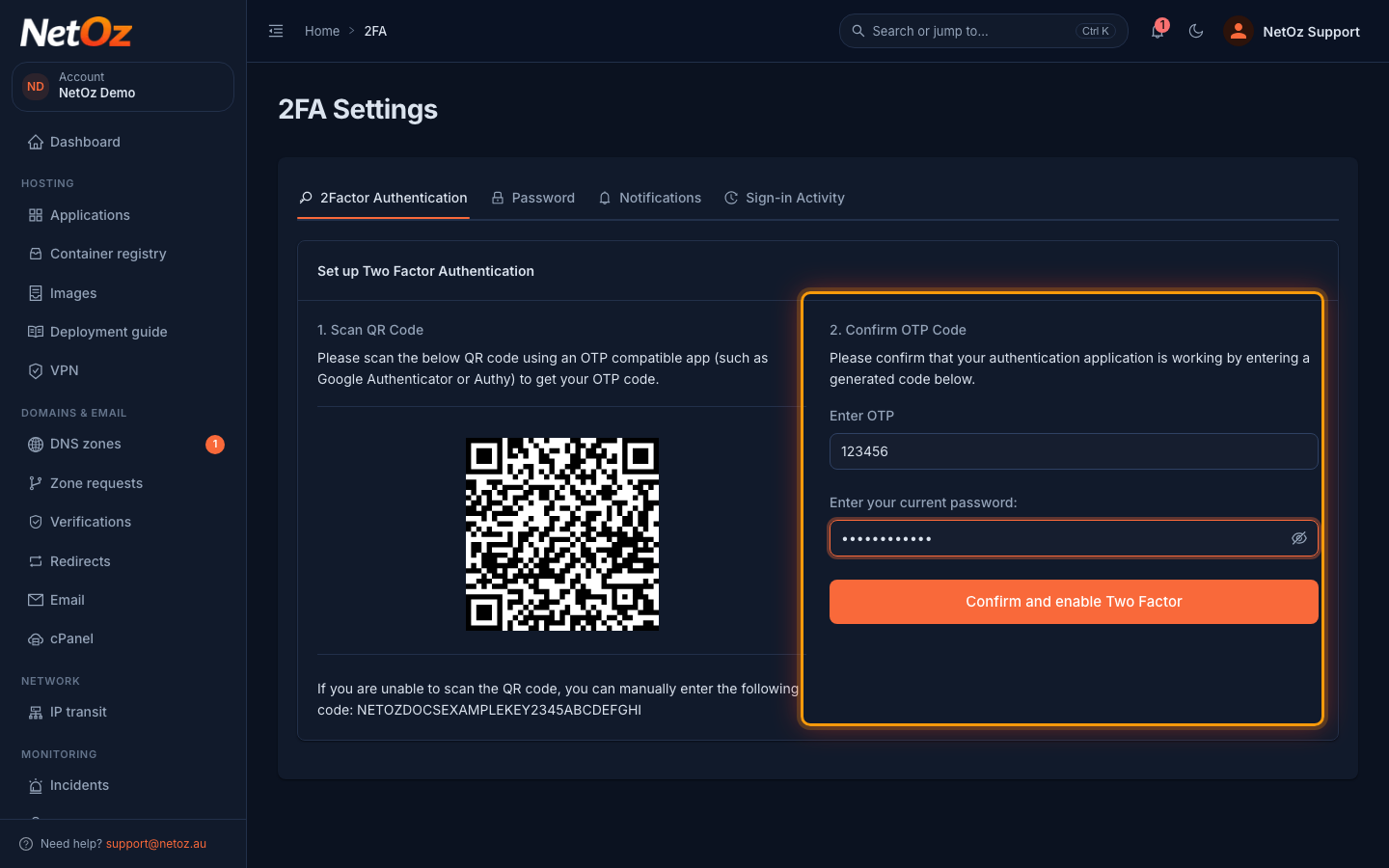Click the 2FA QR code image
This screenshot has height=868, width=1389.
[562, 534]
